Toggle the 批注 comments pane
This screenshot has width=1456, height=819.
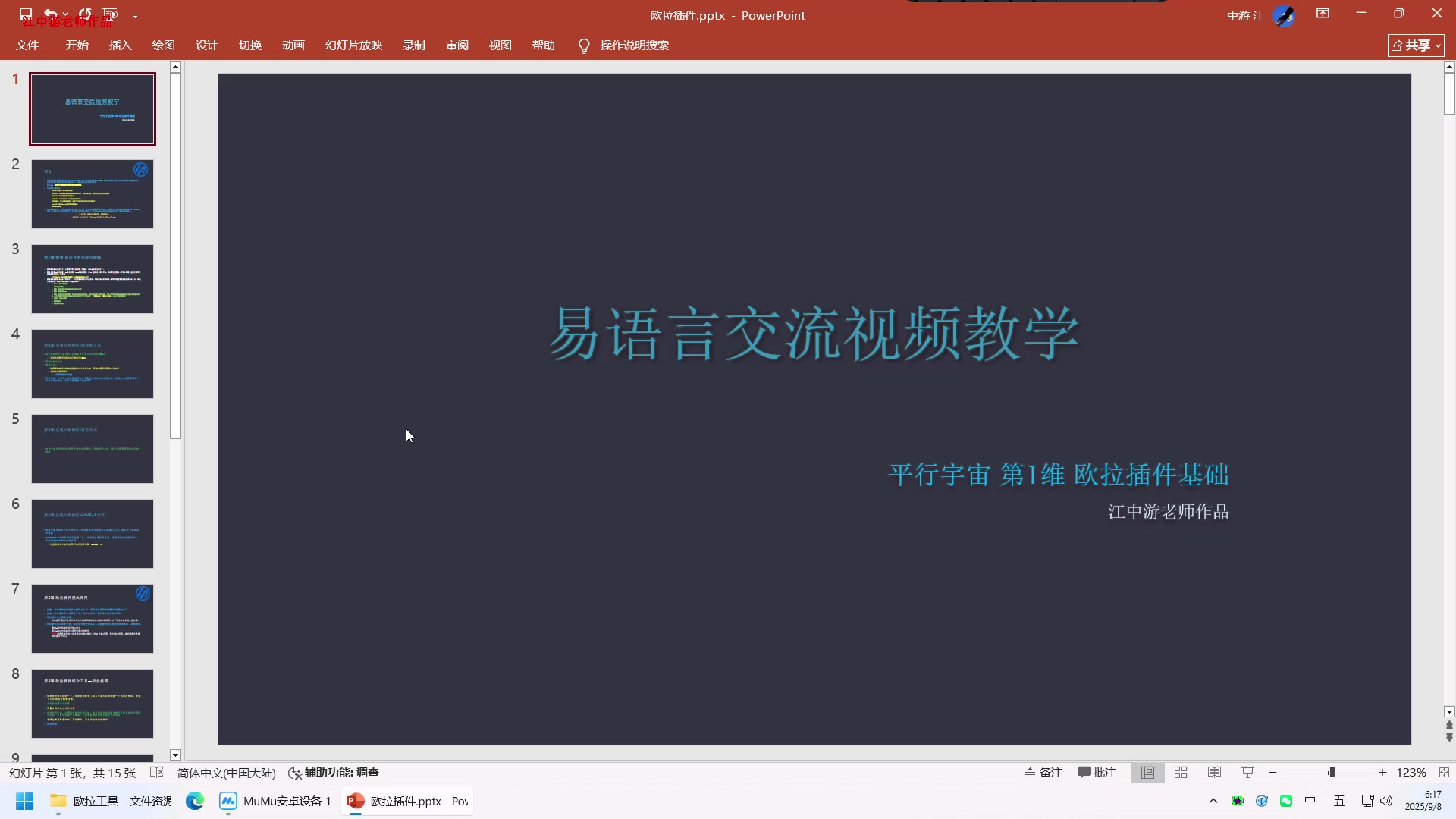point(1097,772)
